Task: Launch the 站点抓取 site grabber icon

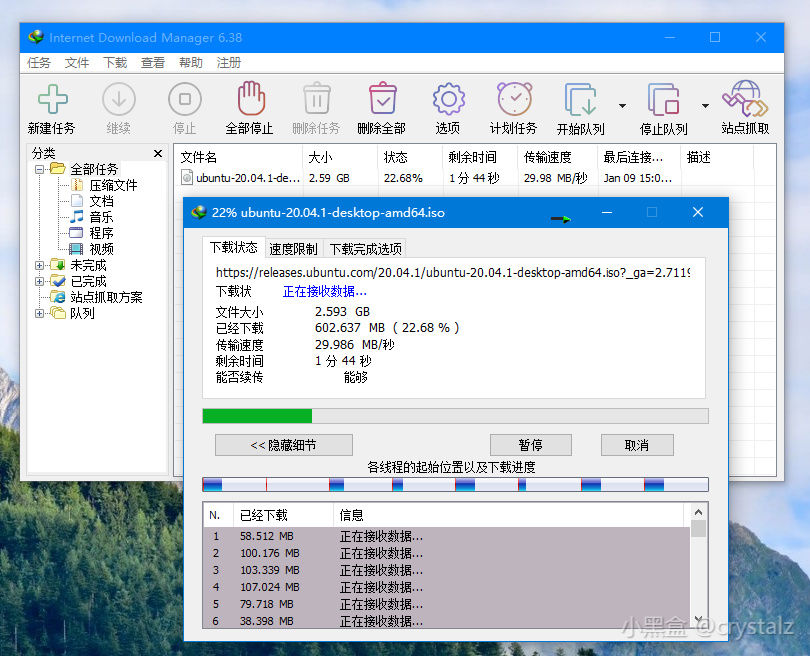Action: coord(744,98)
